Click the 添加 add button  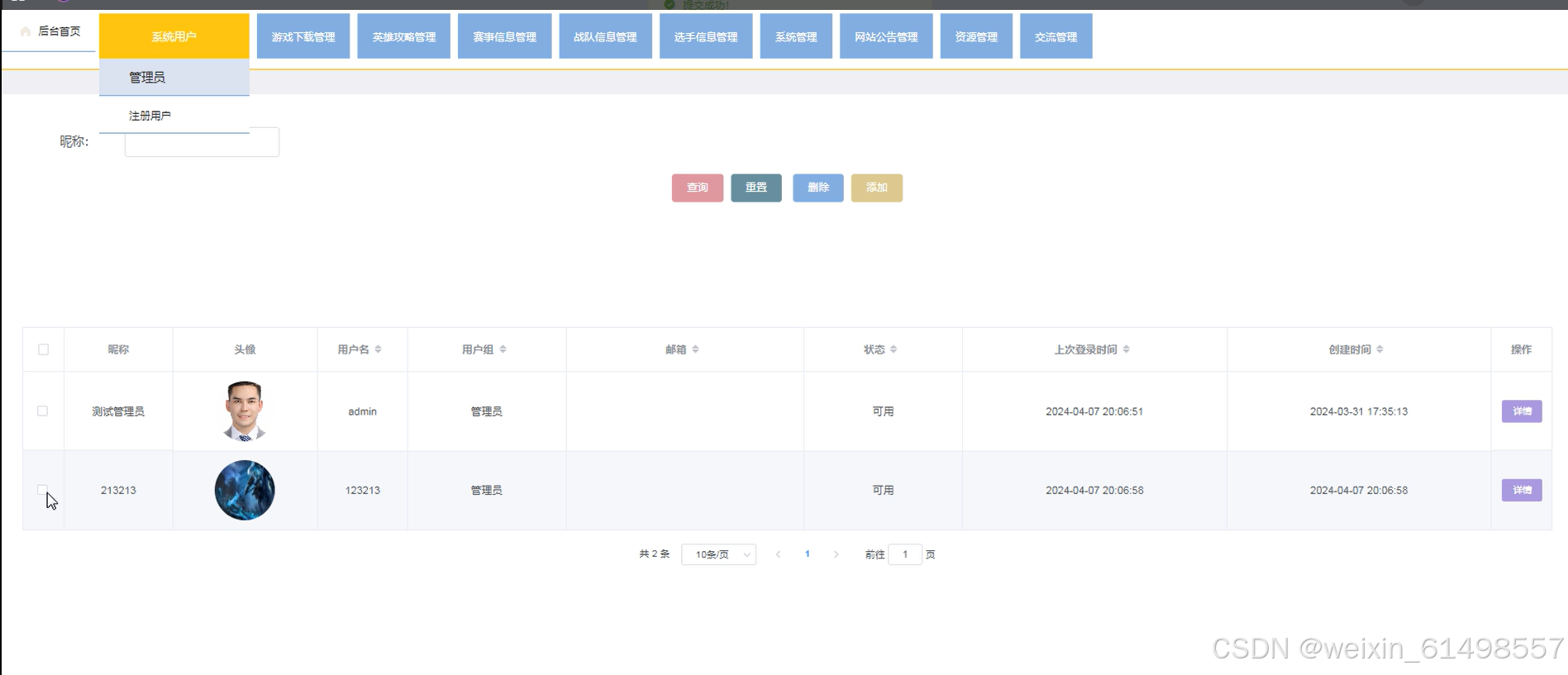877,188
